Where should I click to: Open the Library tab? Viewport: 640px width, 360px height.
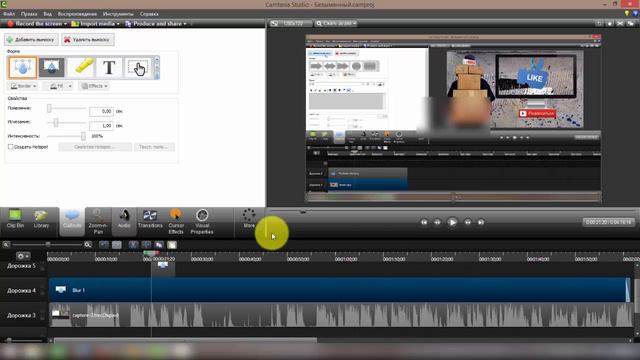(x=41, y=219)
